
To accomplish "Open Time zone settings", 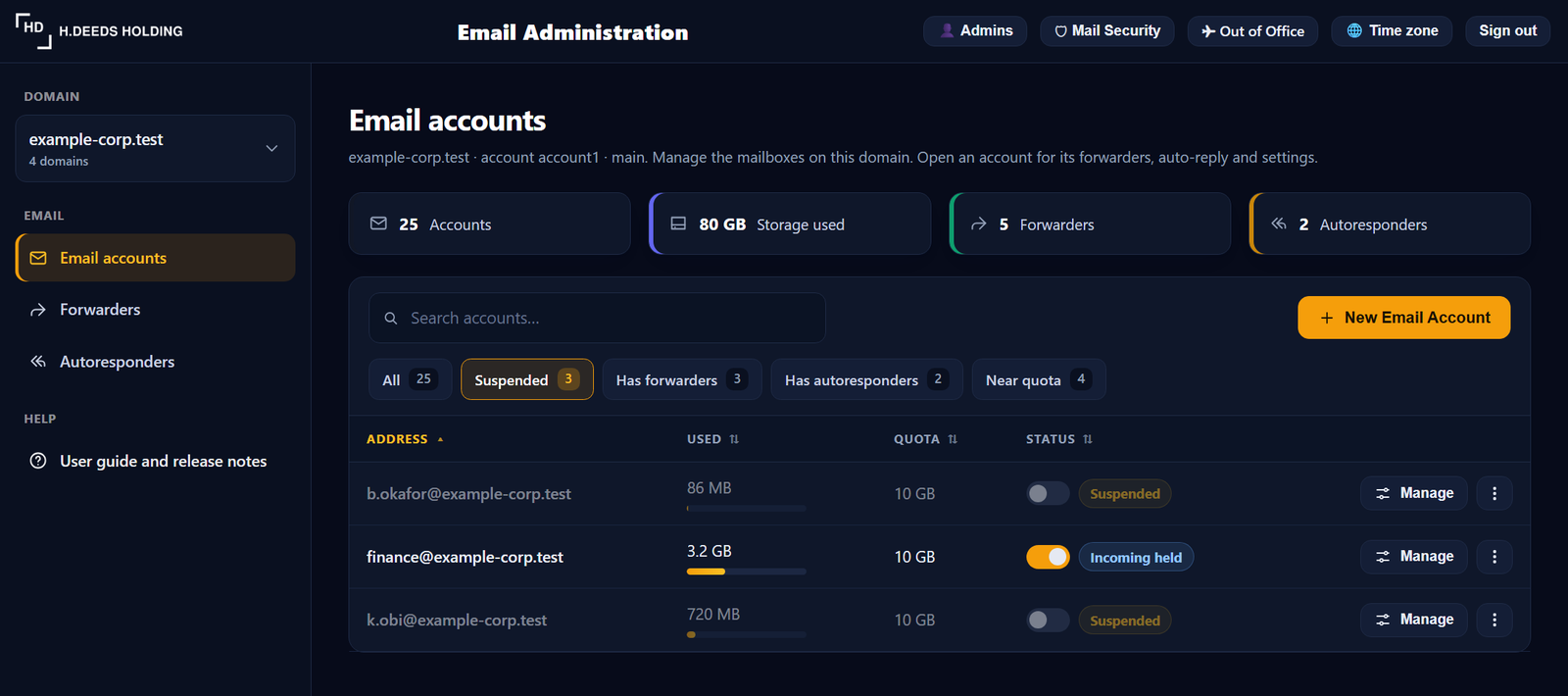I will (1392, 30).
